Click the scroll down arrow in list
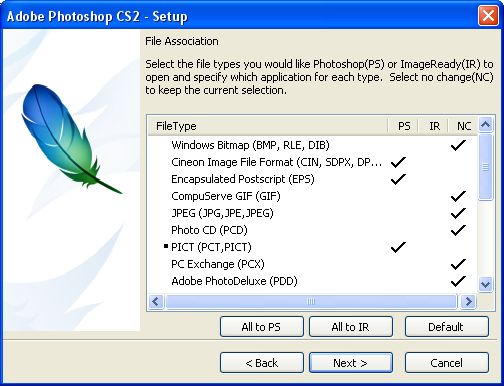The image size is (504, 386). [486, 285]
